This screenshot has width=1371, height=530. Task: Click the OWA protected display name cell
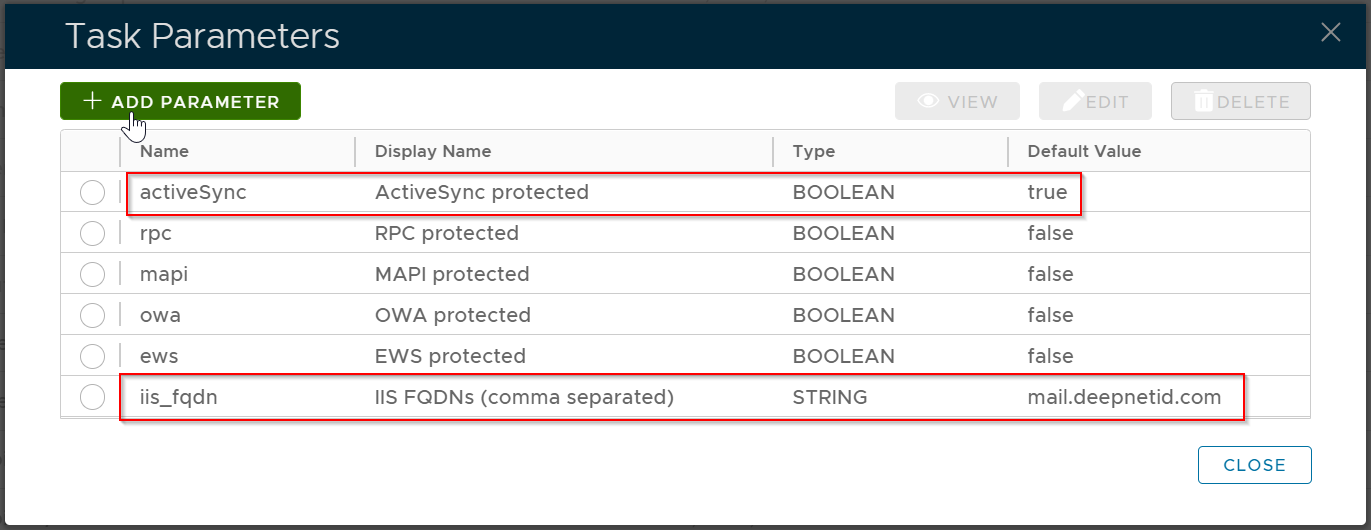(x=452, y=315)
